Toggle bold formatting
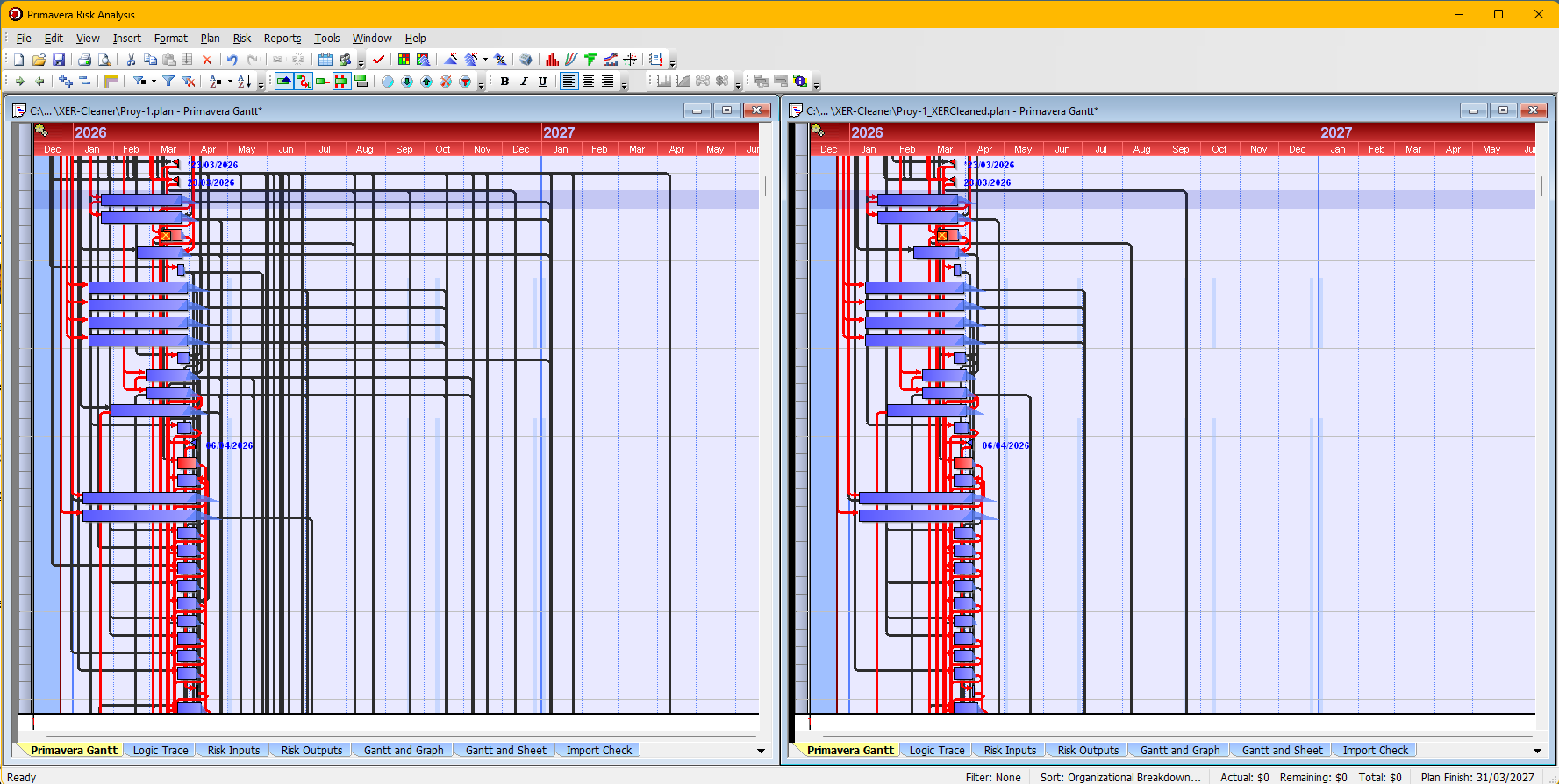Image resolution: width=1559 pixels, height=784 pixels. point(504,82)
